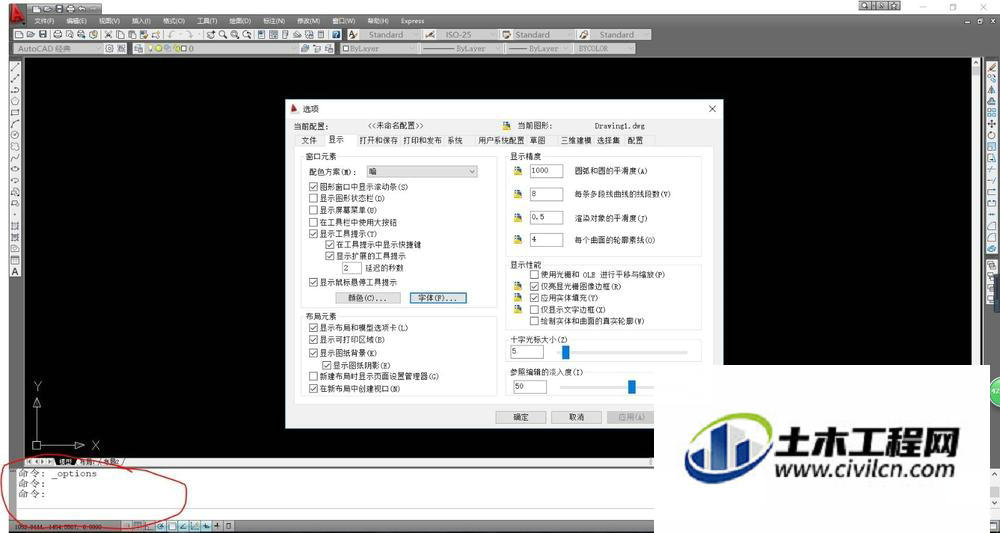Select the Spline draw tool

coord(15,158)
